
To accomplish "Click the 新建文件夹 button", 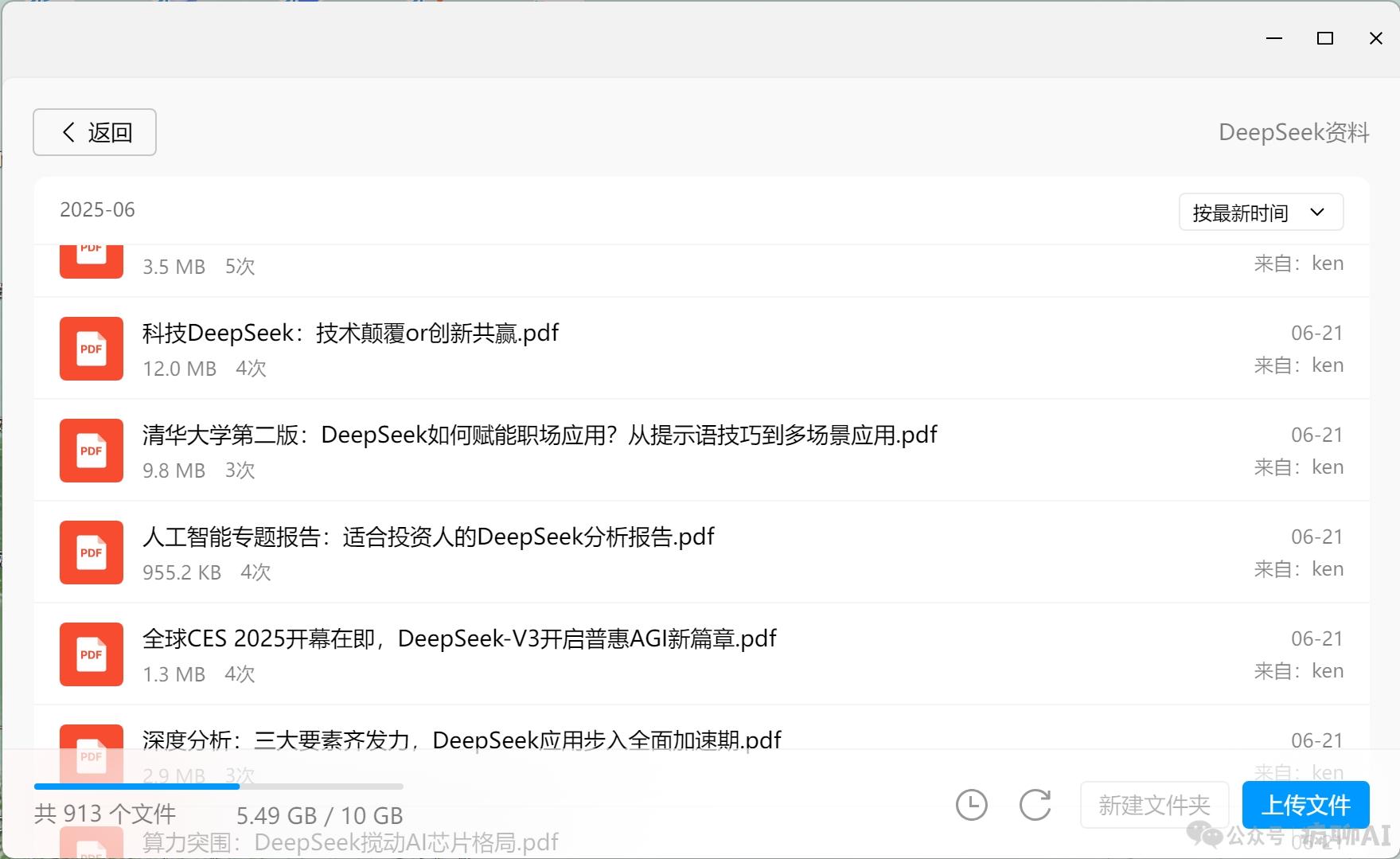I will point(1154,805).
